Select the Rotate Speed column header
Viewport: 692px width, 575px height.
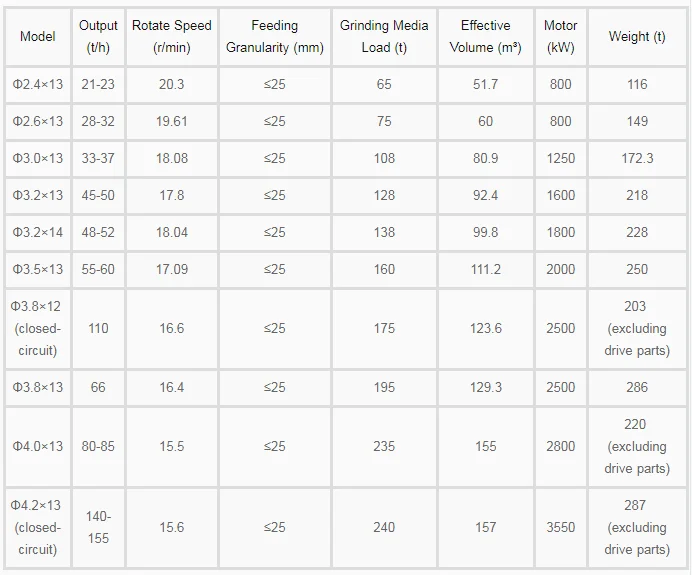click(x=172, y=36)
